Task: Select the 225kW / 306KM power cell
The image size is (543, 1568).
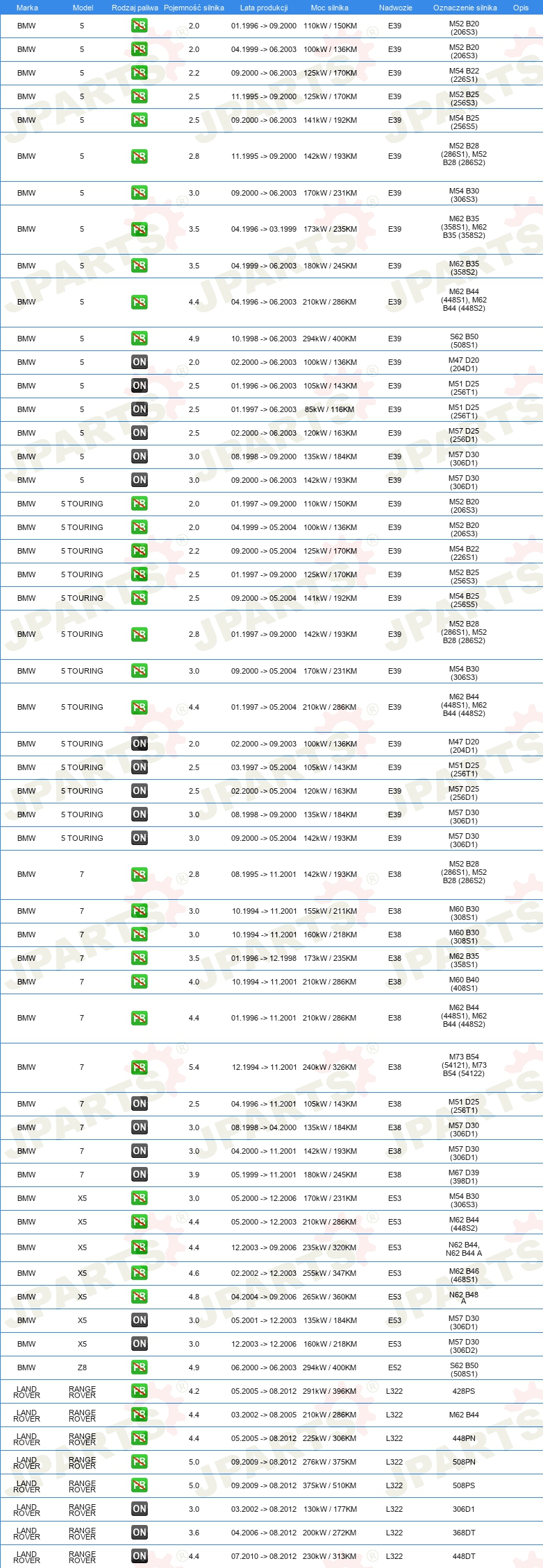Action: [x=330, y=1438]
